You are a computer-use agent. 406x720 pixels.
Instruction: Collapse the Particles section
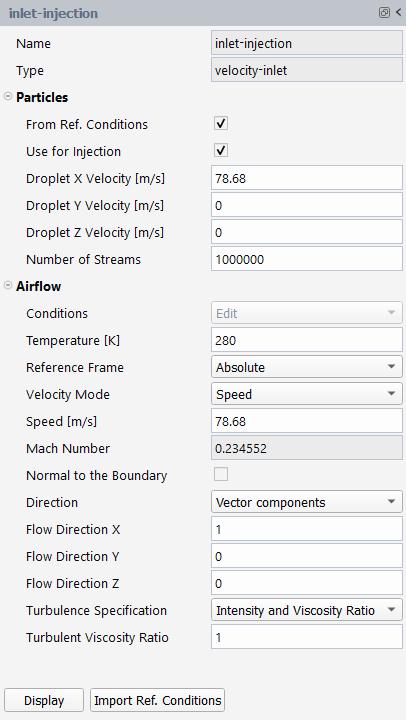coord(8,97)
